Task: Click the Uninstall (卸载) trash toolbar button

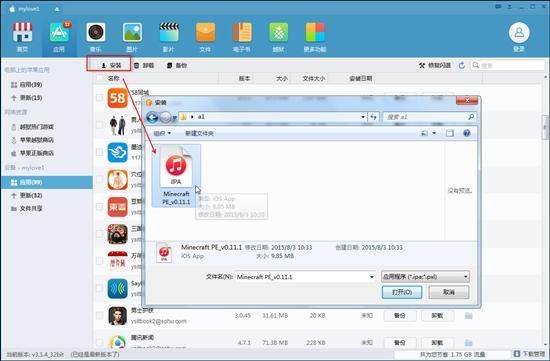Action: point(144,65)
